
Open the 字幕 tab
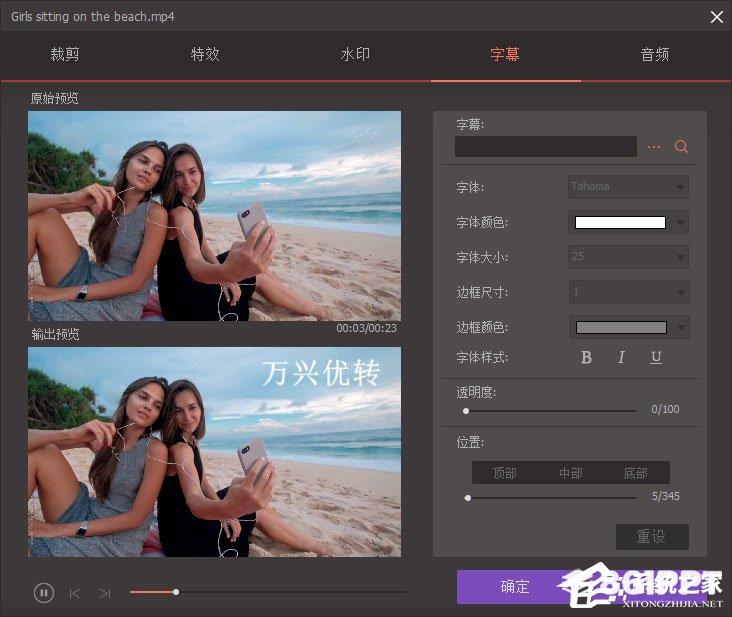pyautogui.click(x=505, y=55)
